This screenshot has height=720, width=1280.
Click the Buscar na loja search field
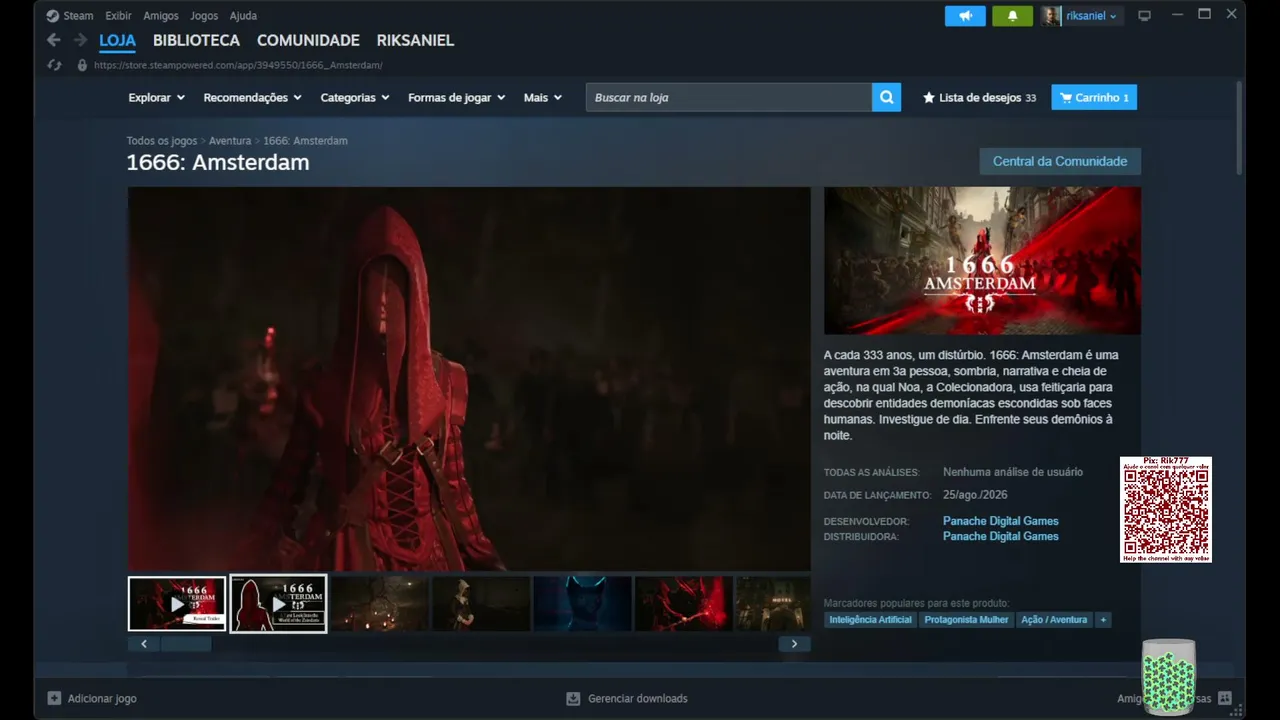(x=729, y=97)
